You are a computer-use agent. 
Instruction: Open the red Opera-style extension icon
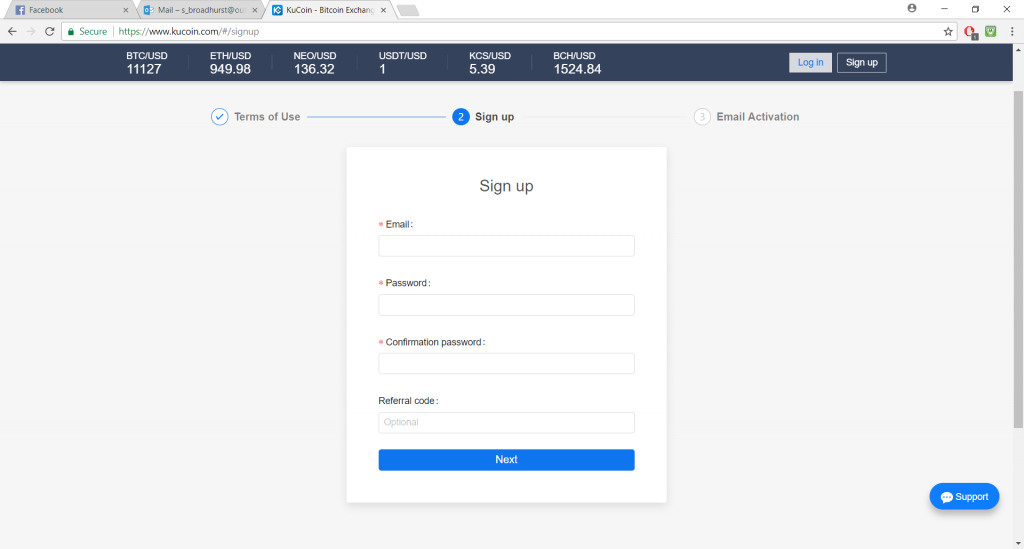970,31
